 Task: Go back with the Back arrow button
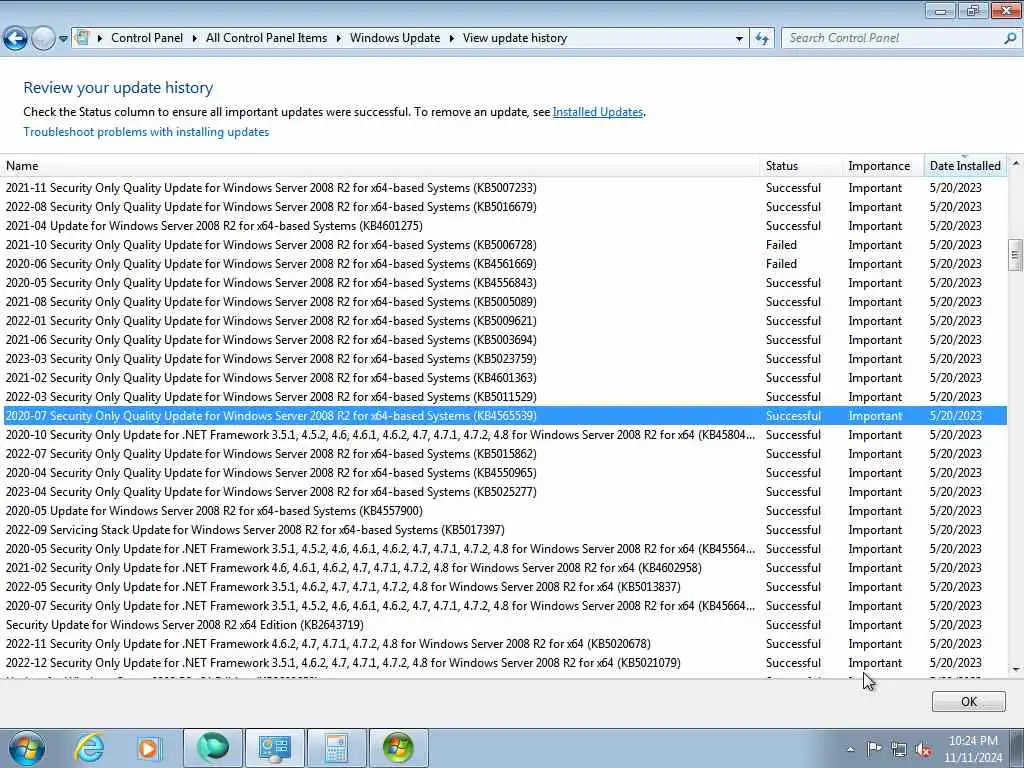coord(15,39)
